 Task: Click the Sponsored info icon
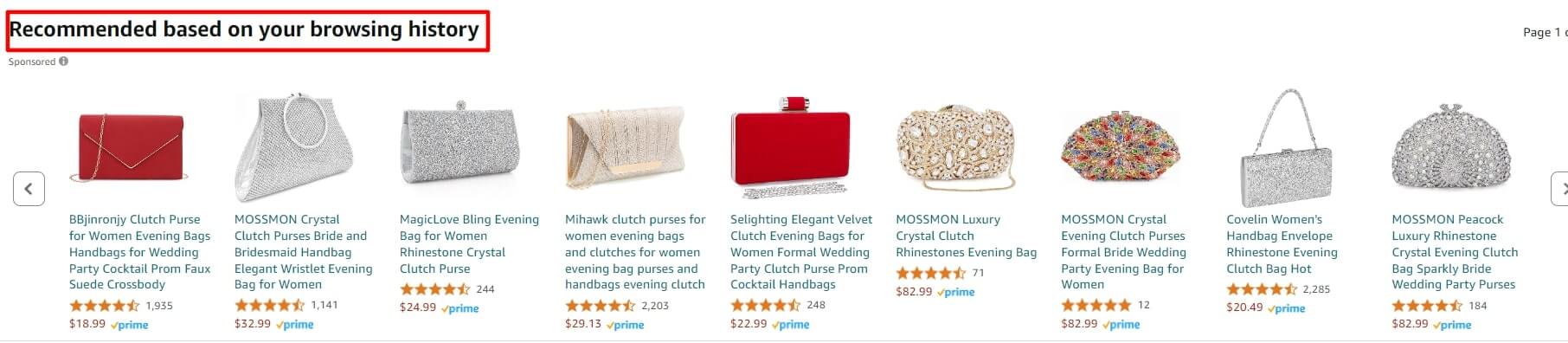click(x=63, y=61)
